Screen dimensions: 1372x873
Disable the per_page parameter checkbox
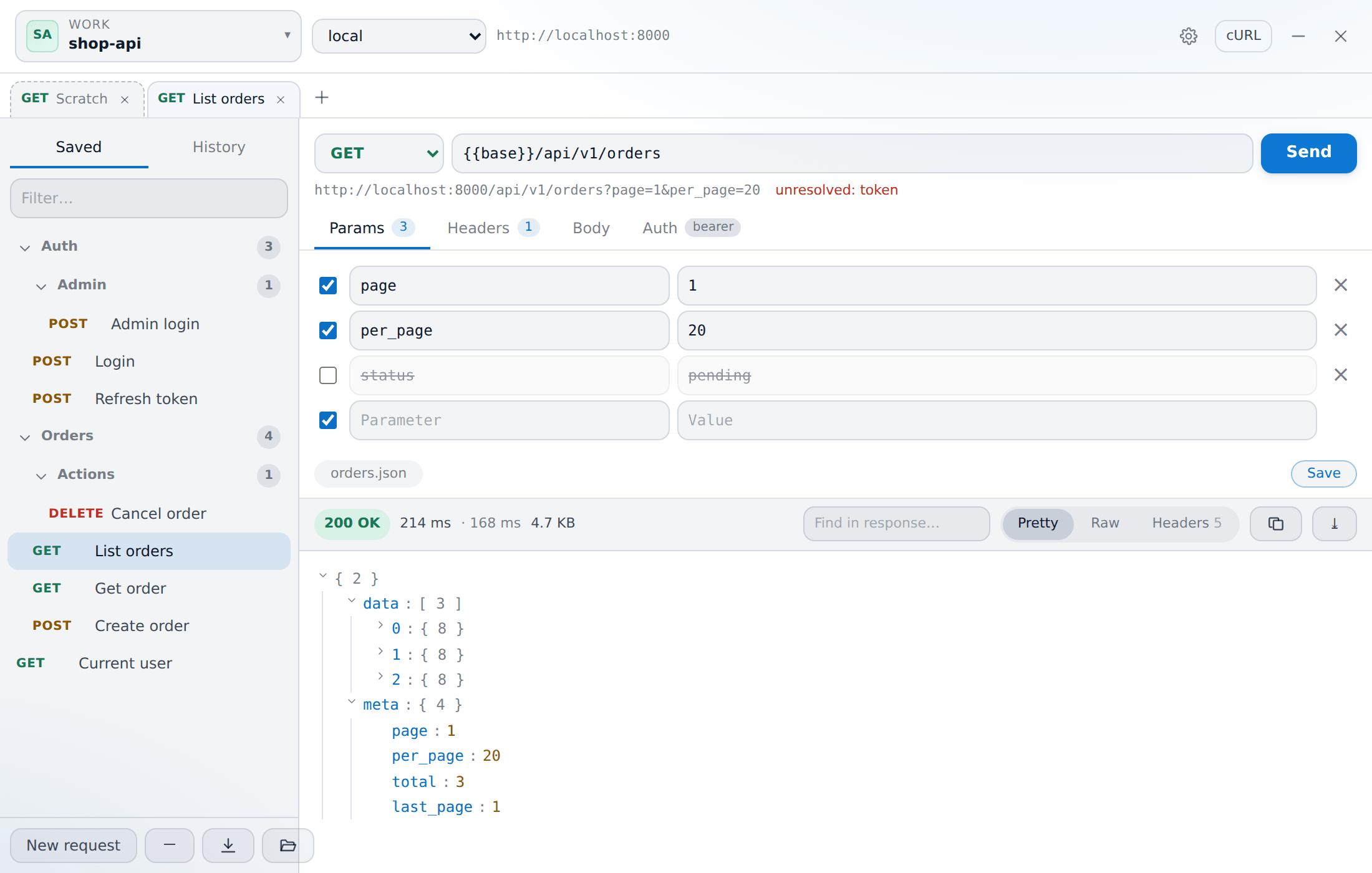pyautogui.click(x=328, y=330)
